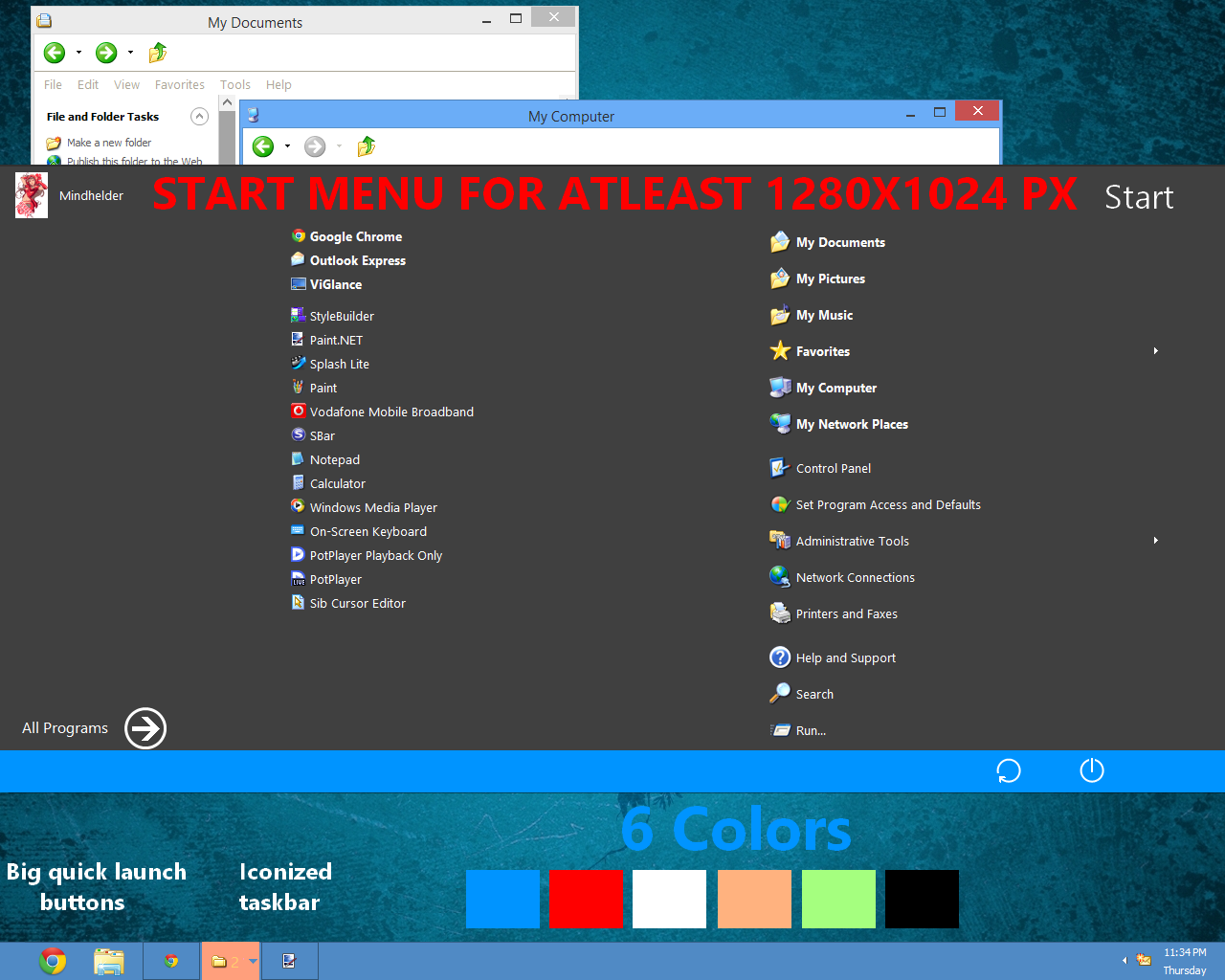This screenshot has width=1225, height=980.
Task: Launch Windows Media Player
Action: click(364, 507)
